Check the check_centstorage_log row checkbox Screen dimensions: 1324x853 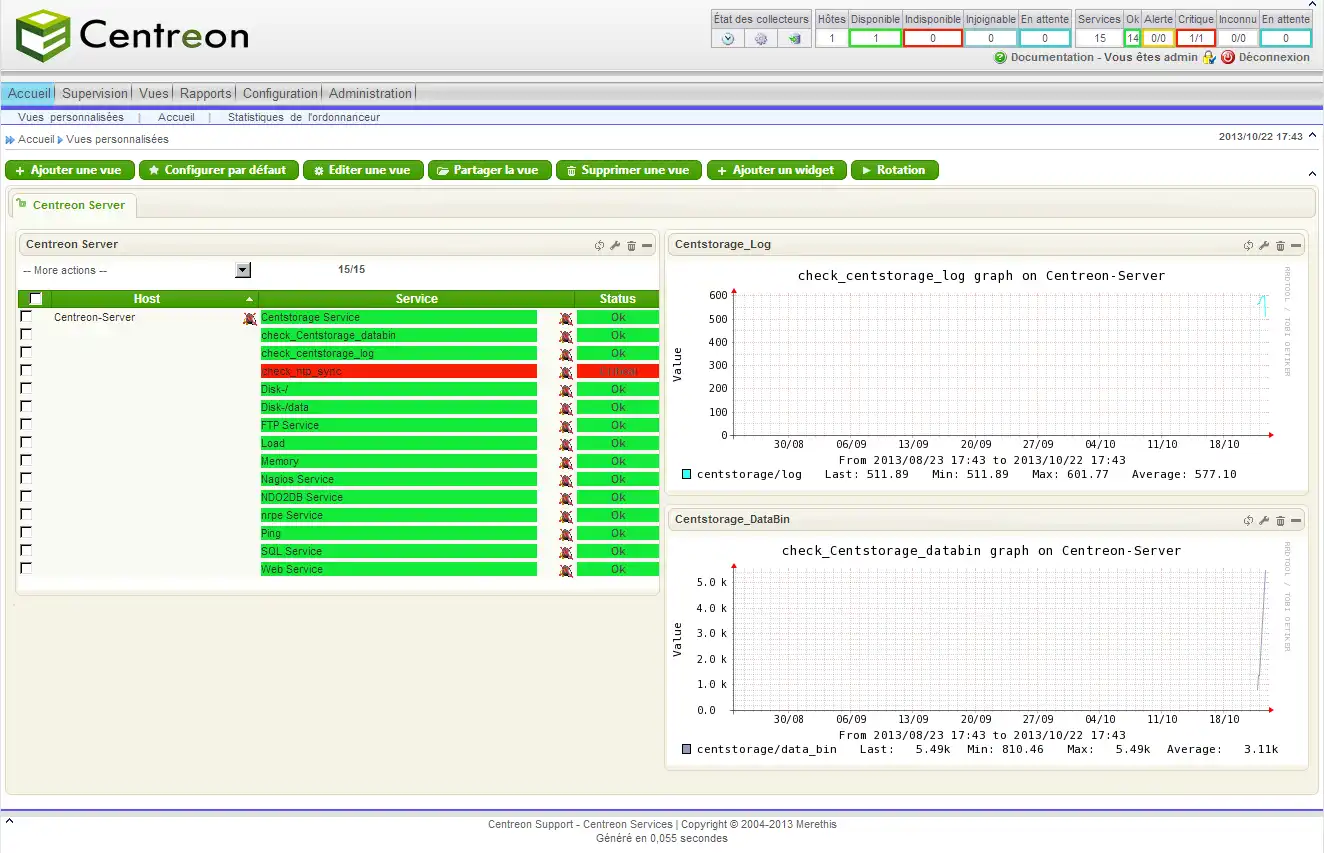[x=26, y=352]
